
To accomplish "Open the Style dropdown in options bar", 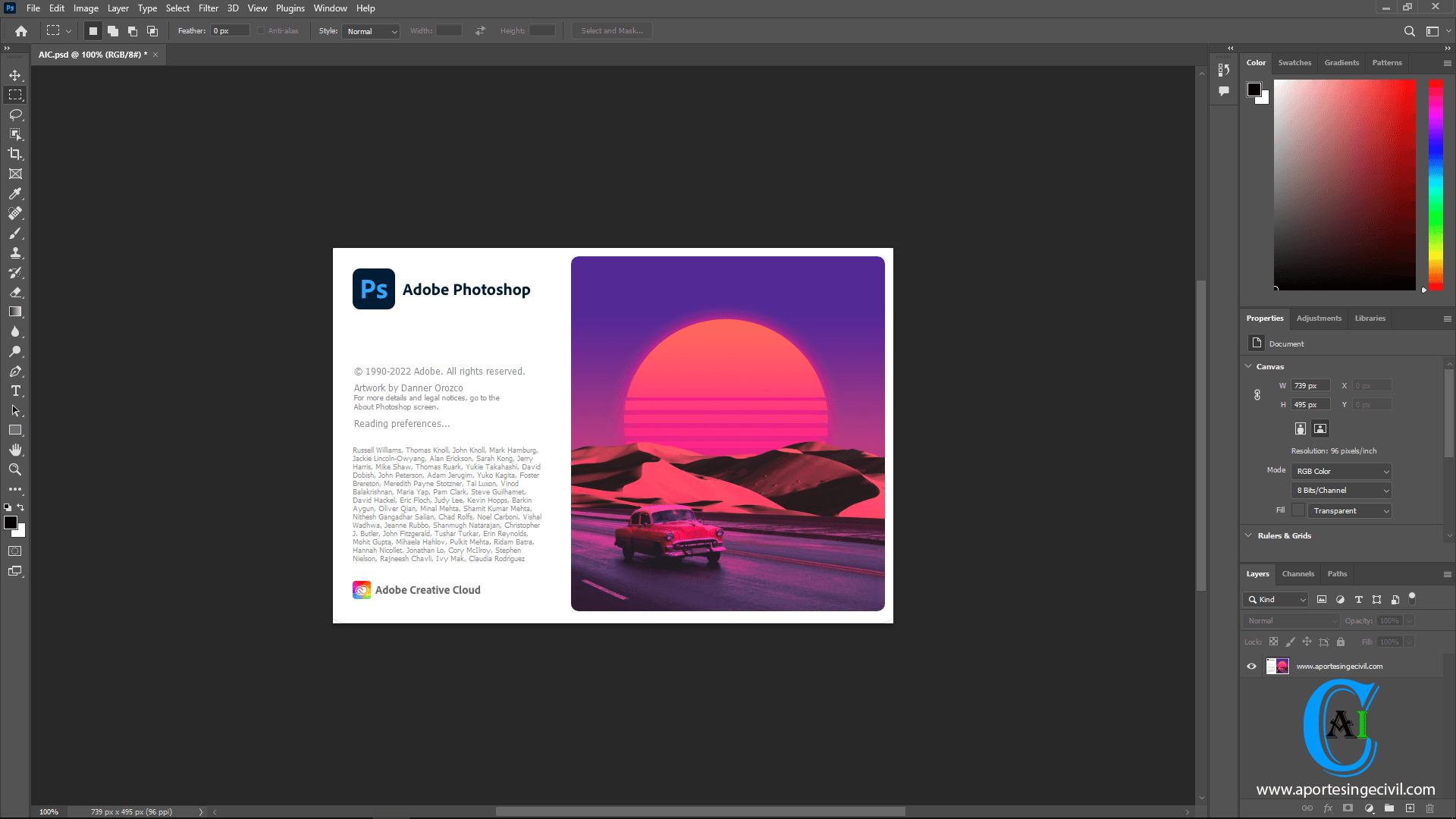I will click(x=369, y=31).
